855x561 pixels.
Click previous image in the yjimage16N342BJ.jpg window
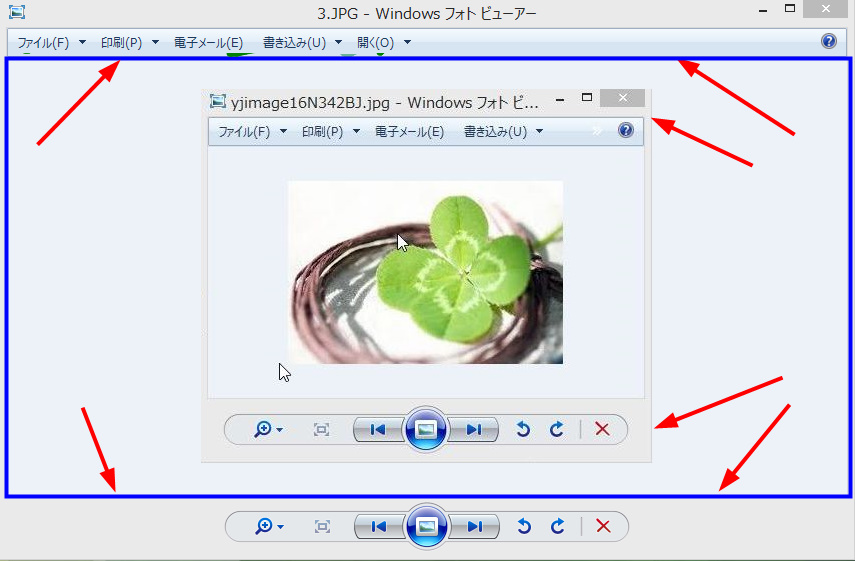[x=378, y=430]
